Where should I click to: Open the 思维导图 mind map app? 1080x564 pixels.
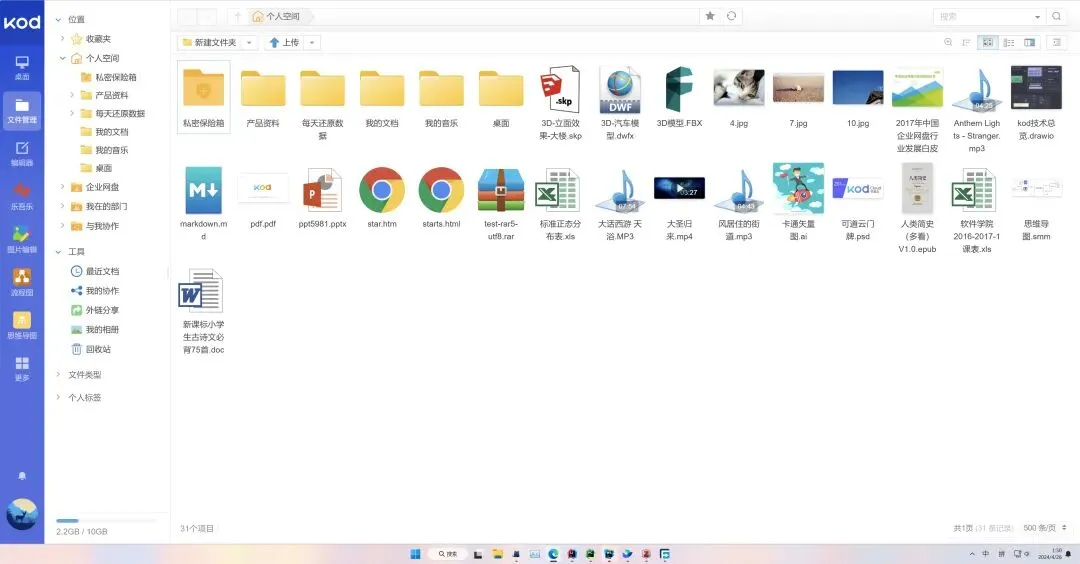point(22,326)
